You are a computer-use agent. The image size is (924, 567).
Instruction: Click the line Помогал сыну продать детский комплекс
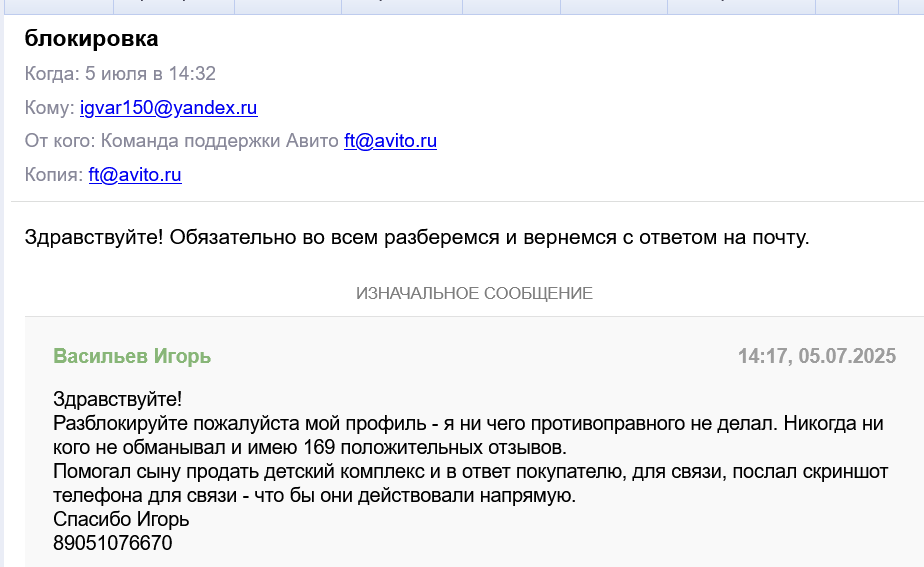[239, 472]
